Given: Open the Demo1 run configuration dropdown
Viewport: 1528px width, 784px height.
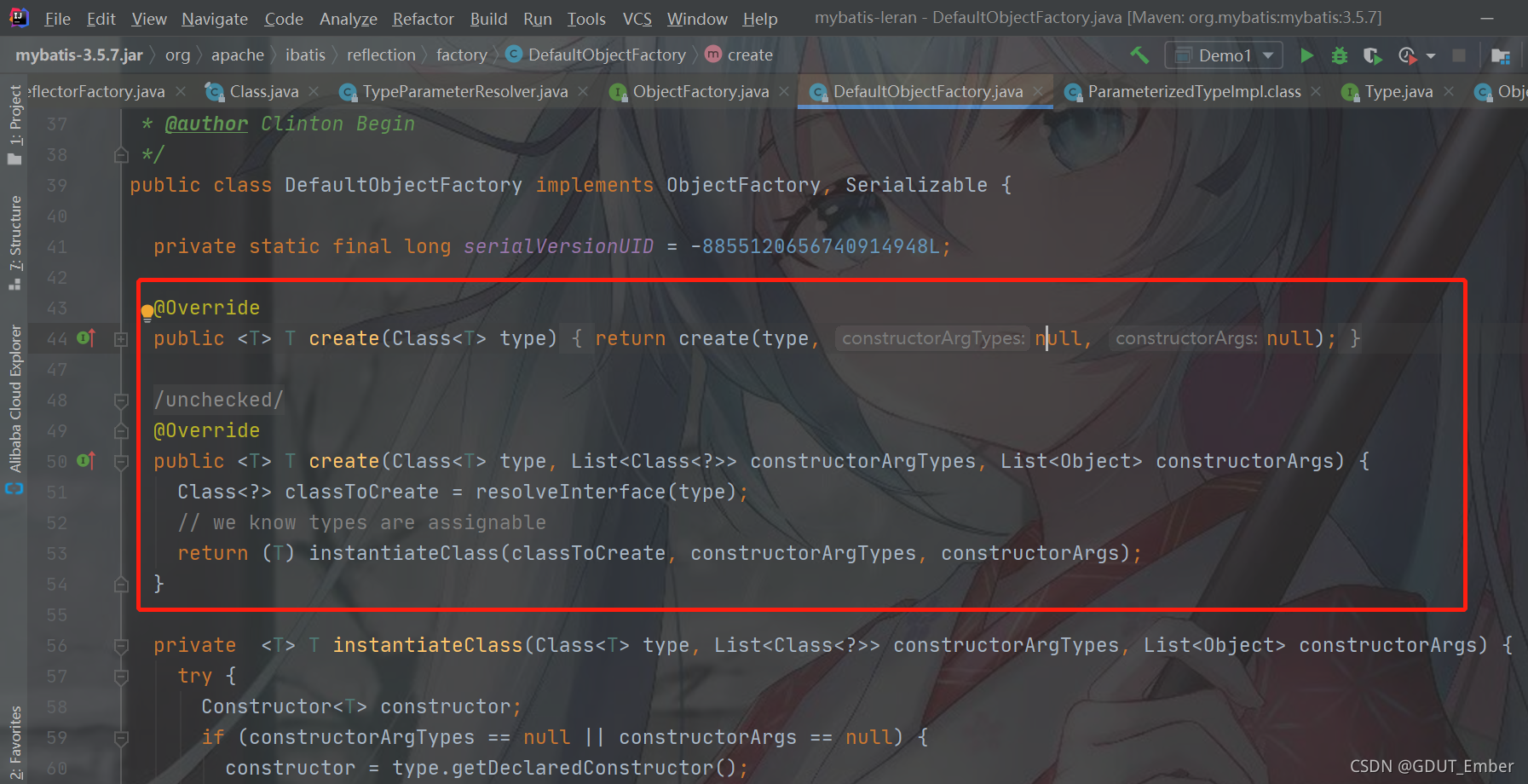Looking at the screenshot, I should (1224, 55).
